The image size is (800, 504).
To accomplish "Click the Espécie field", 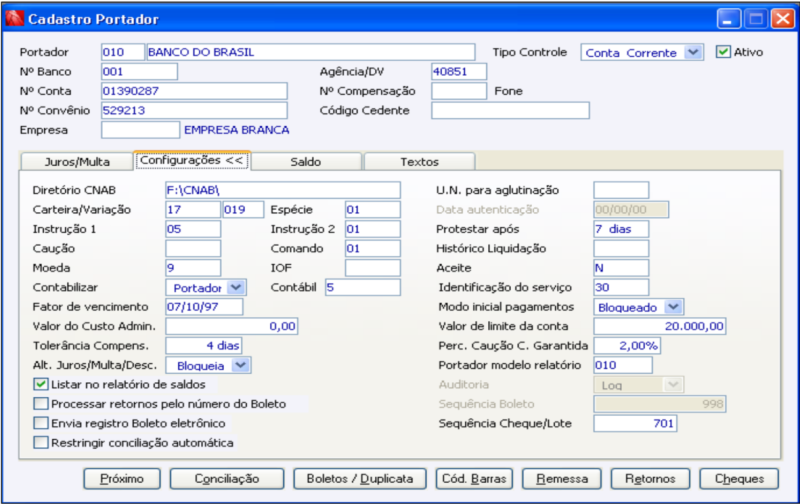I will pos(372,209).
